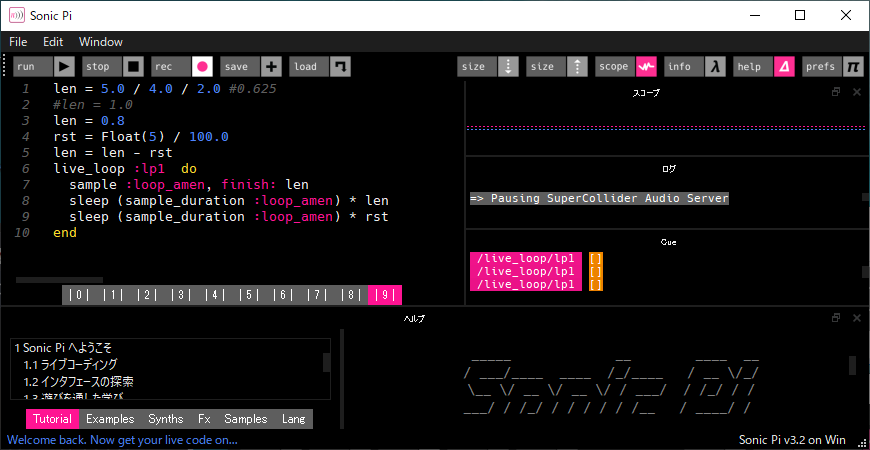Viewport: 870px width, 450px height.
Task: Switch to the Synths help tab
Action: 165,419
